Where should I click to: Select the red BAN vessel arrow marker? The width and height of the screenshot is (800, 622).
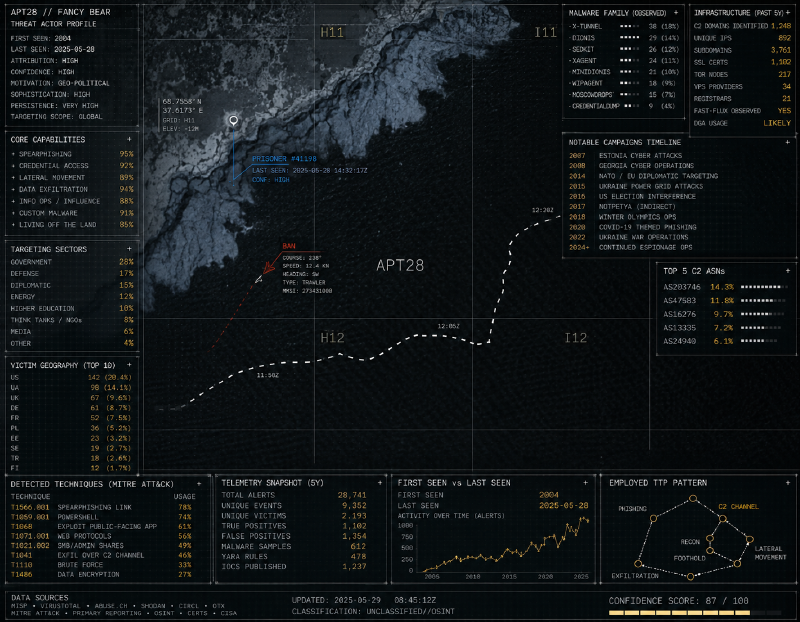(x=268, y=267)
